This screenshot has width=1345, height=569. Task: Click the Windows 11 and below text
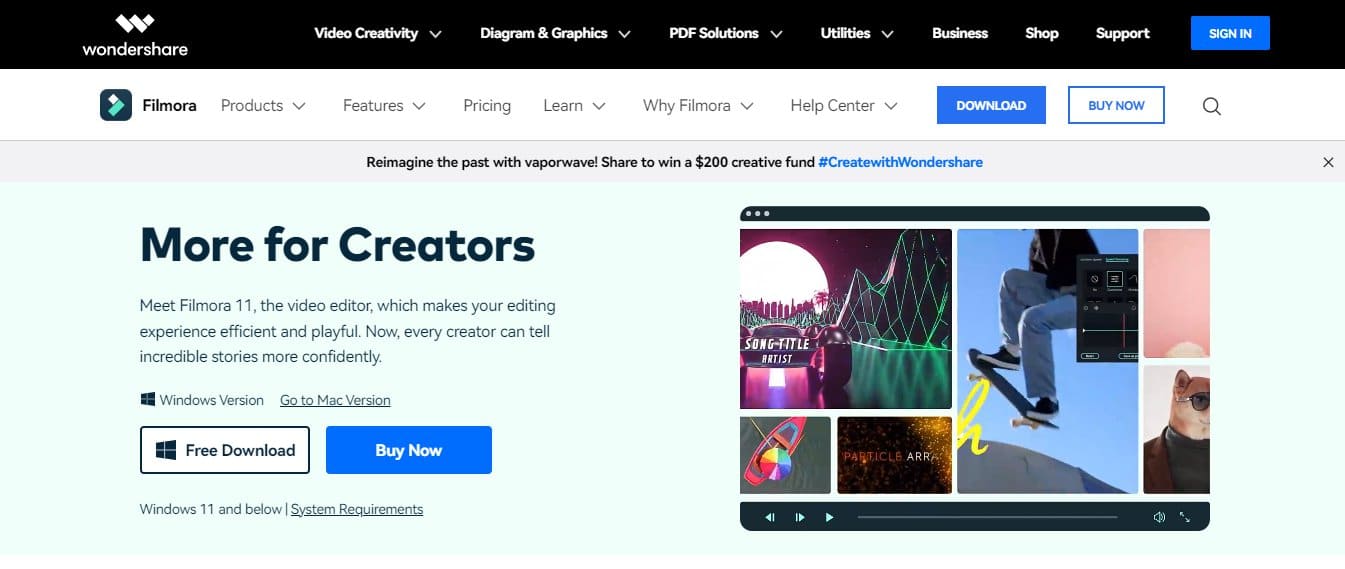(211, 509)
